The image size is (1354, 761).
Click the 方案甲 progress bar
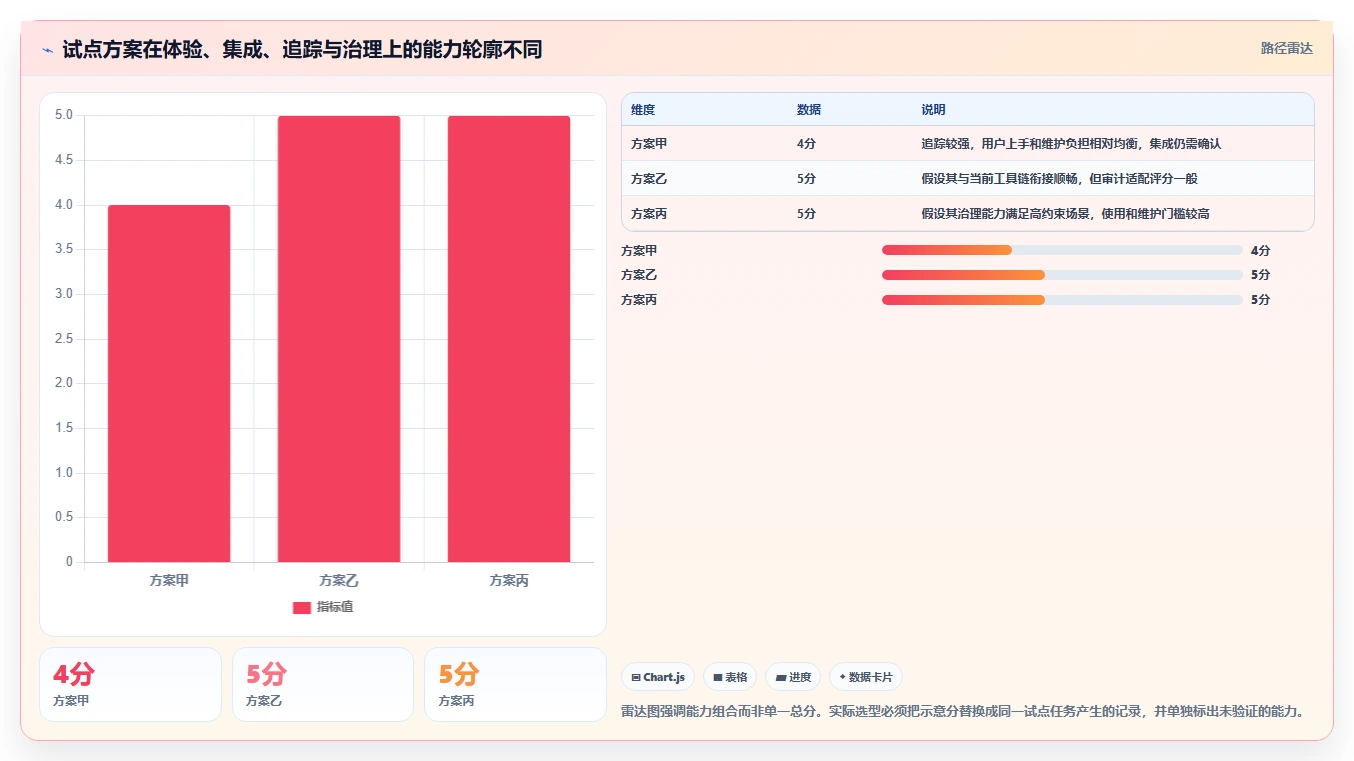(1062, 250)
